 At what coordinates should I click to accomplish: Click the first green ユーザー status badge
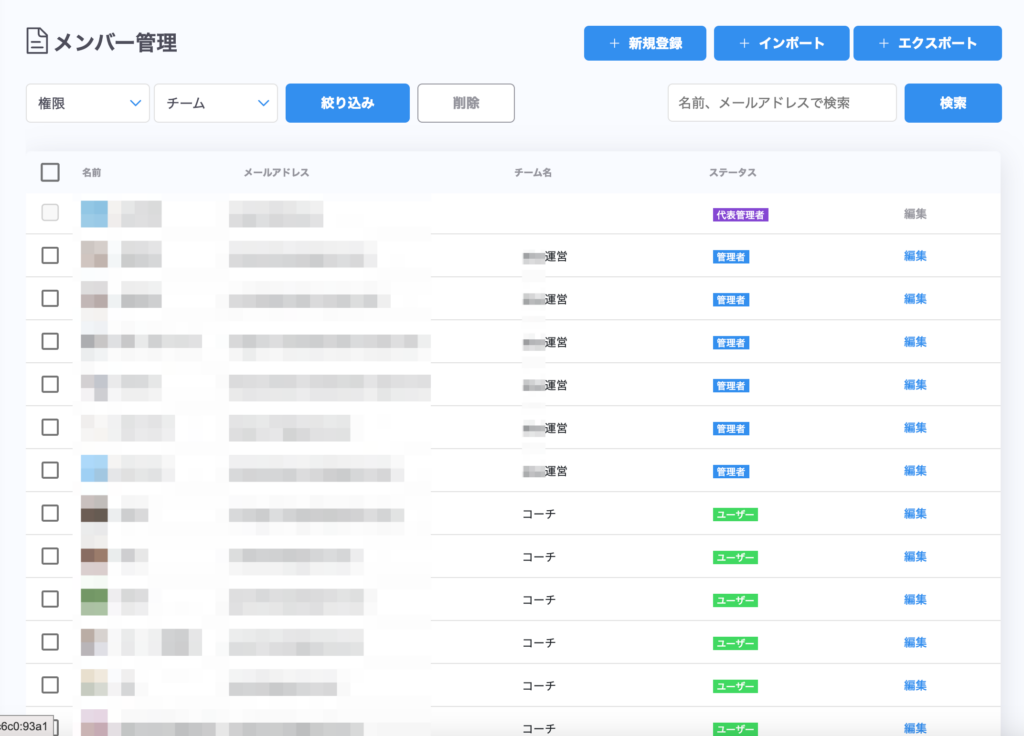coord(734,514)
